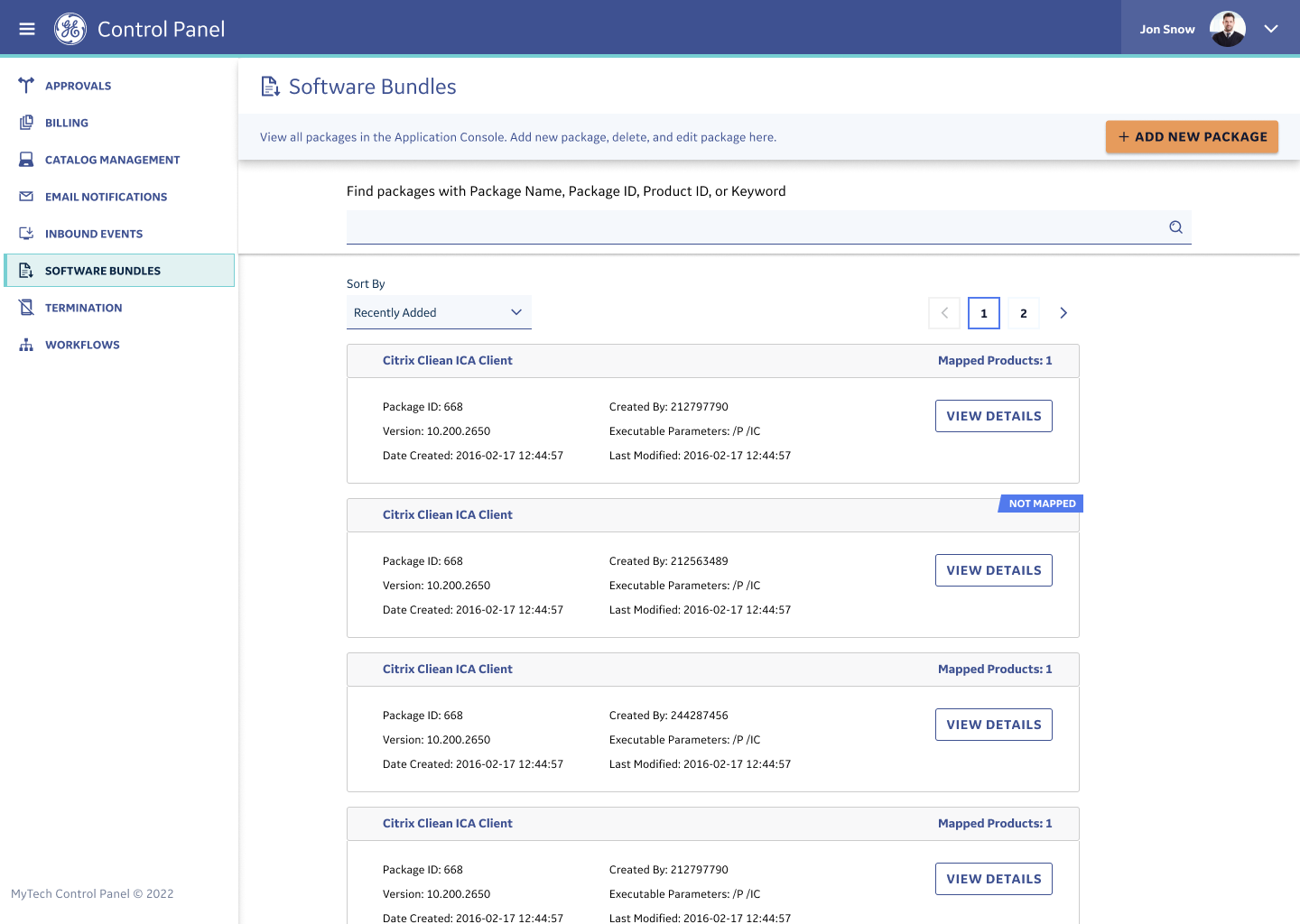Click the search magnifier icon
Screen dimensions: 1300x924
pyautogui.click(x=1175, y=227)
